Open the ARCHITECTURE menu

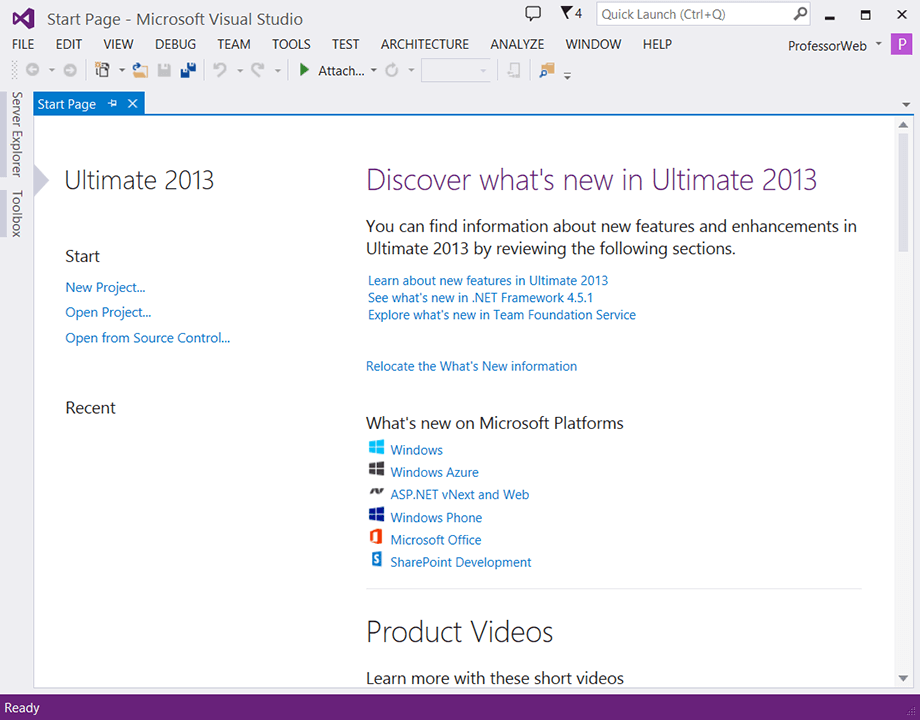pos(425,45)
